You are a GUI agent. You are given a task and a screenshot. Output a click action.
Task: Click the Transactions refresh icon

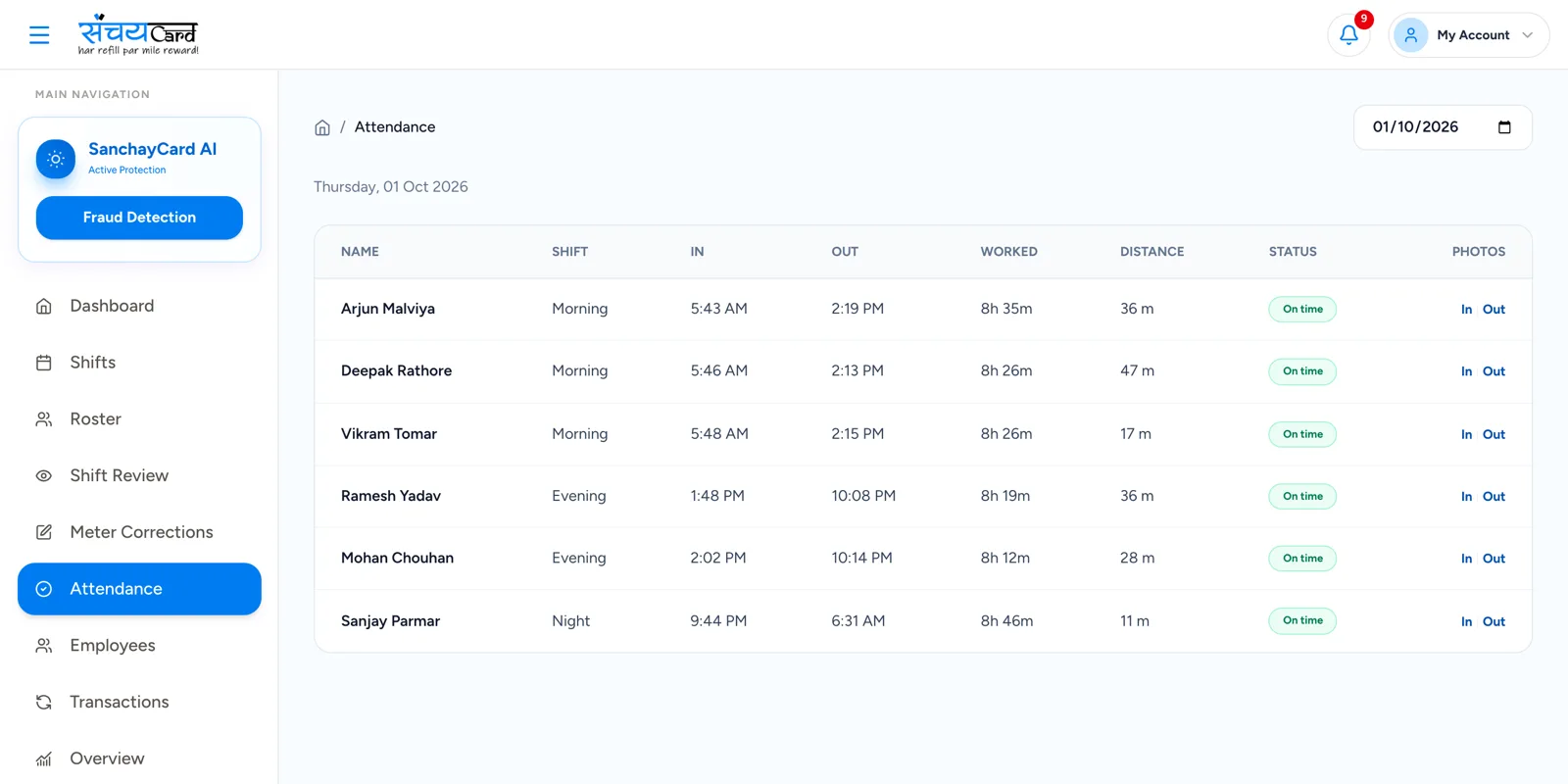pos(44,702)
